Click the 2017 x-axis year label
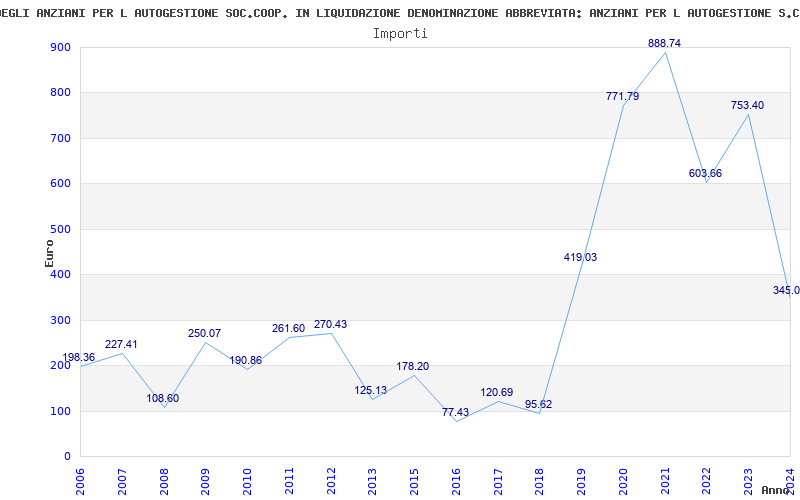800x500 pixels. [x=498, y=482]
